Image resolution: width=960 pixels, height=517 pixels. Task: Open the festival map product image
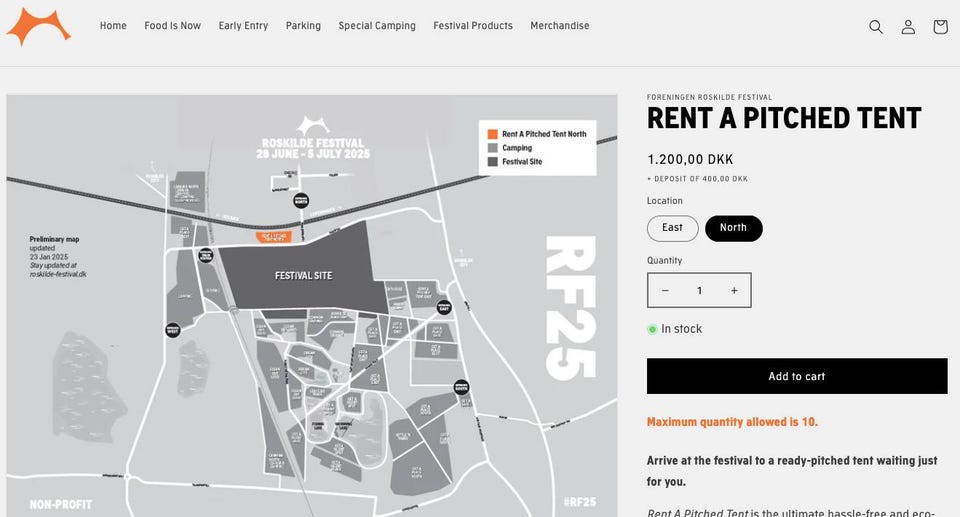pyautogui.click(x=312, y=305)
